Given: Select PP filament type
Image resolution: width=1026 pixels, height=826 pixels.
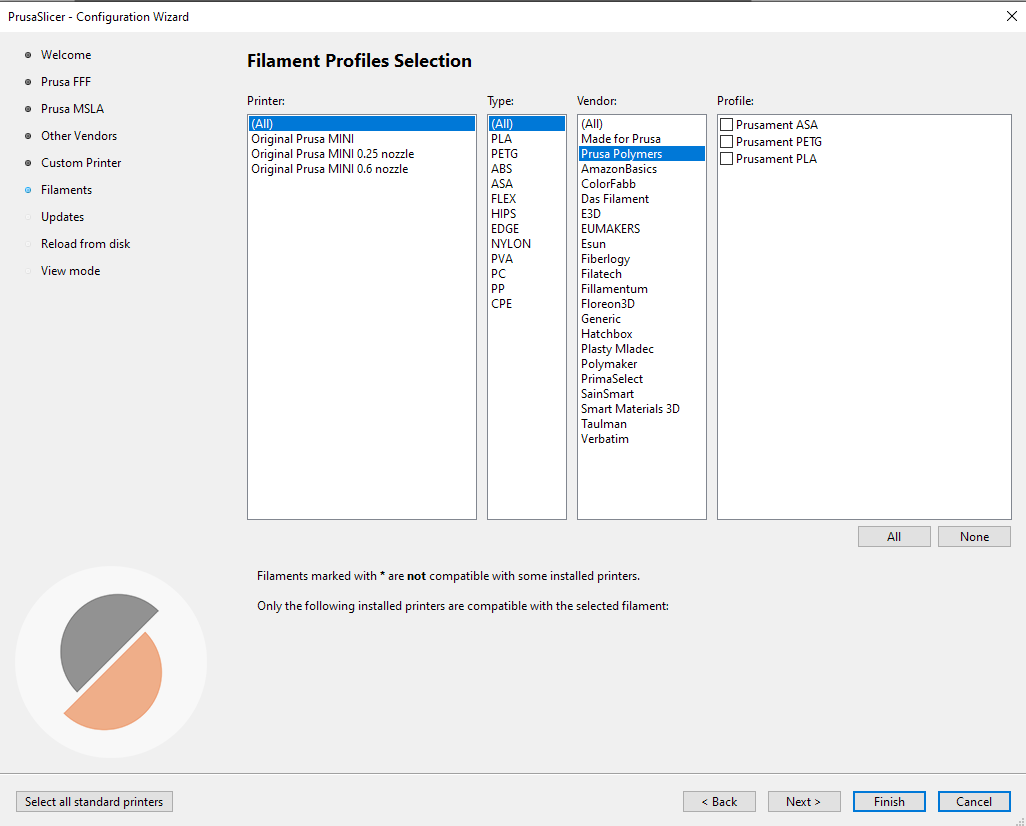Looking at the screenshot, I should coord(527,289).
